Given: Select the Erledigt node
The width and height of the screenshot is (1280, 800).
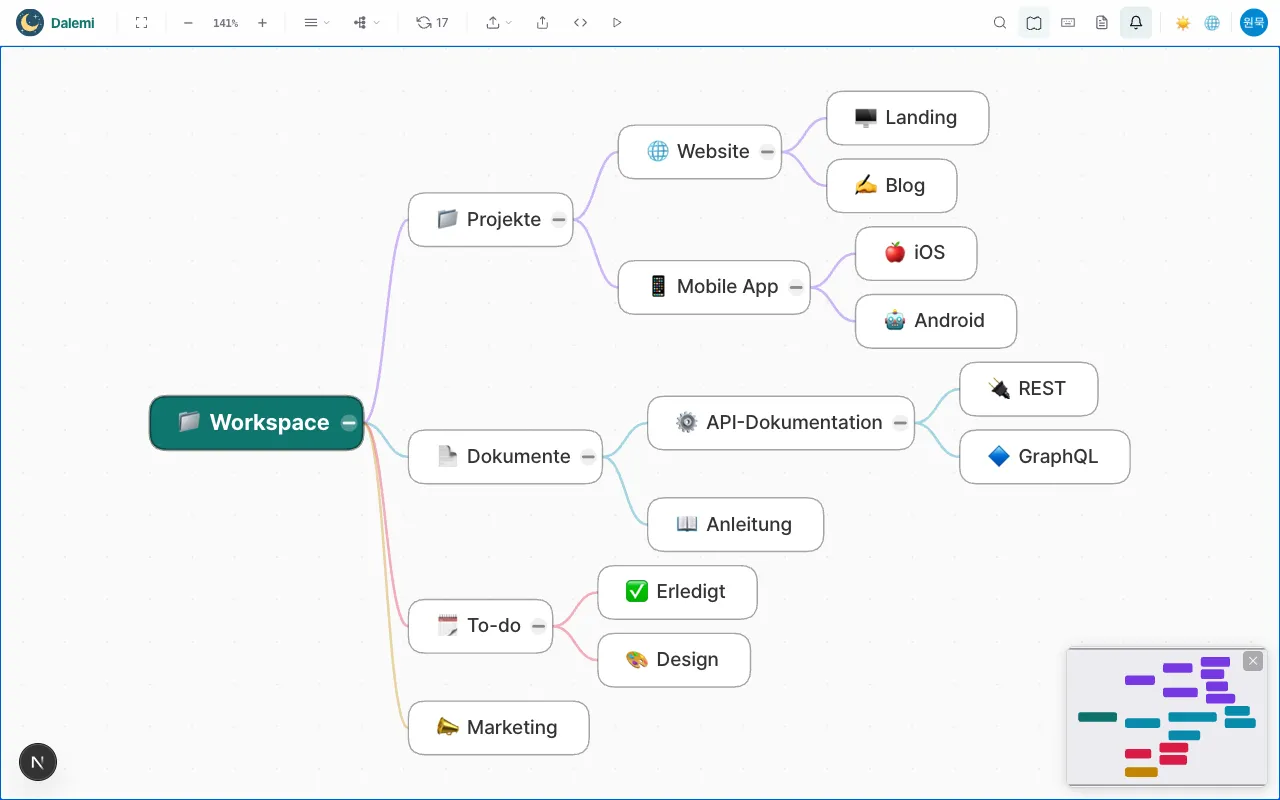Looking at the screenshot, I should click(677, 592).
